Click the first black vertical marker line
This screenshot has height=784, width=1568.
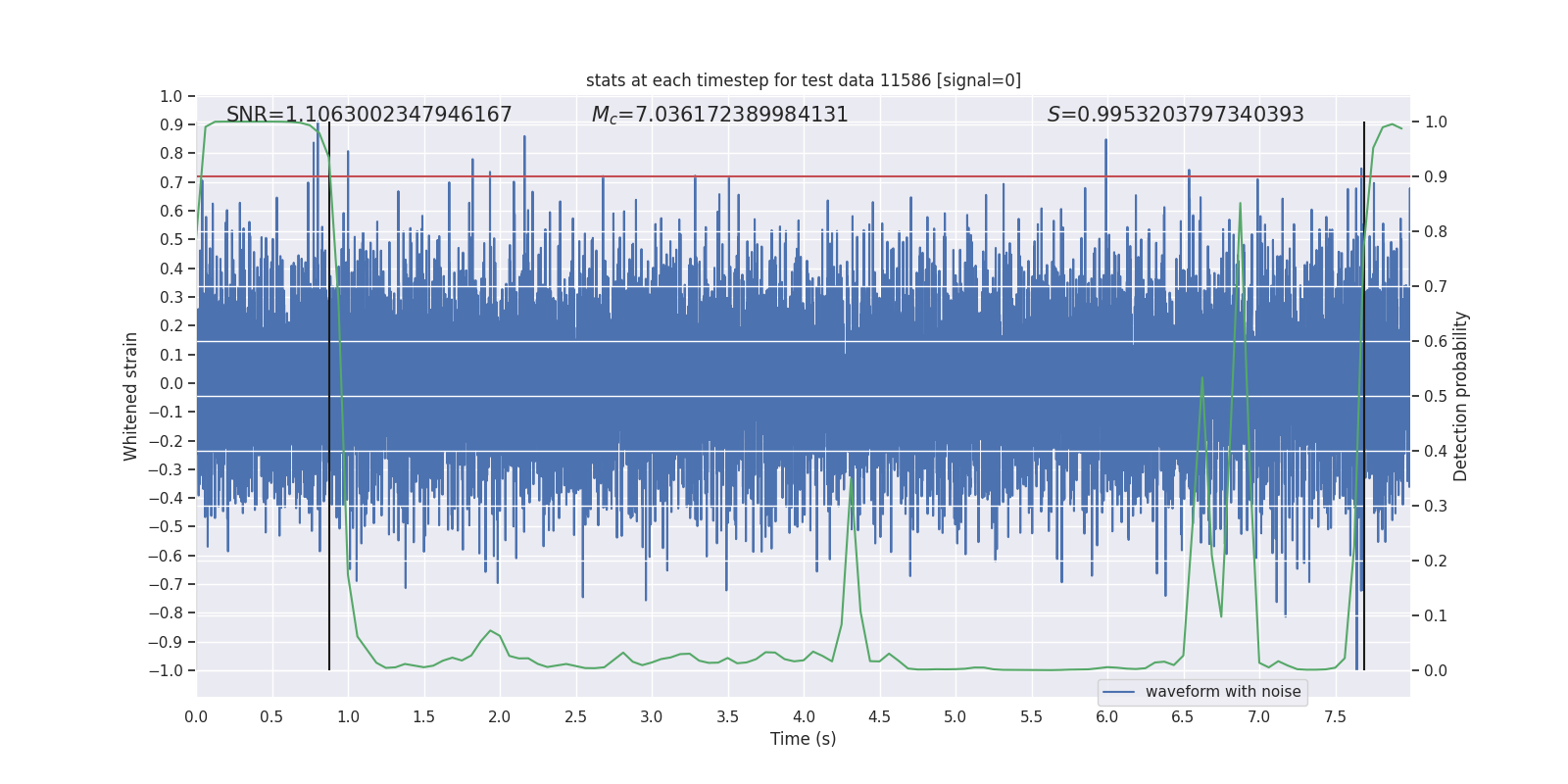coord(329,396)
